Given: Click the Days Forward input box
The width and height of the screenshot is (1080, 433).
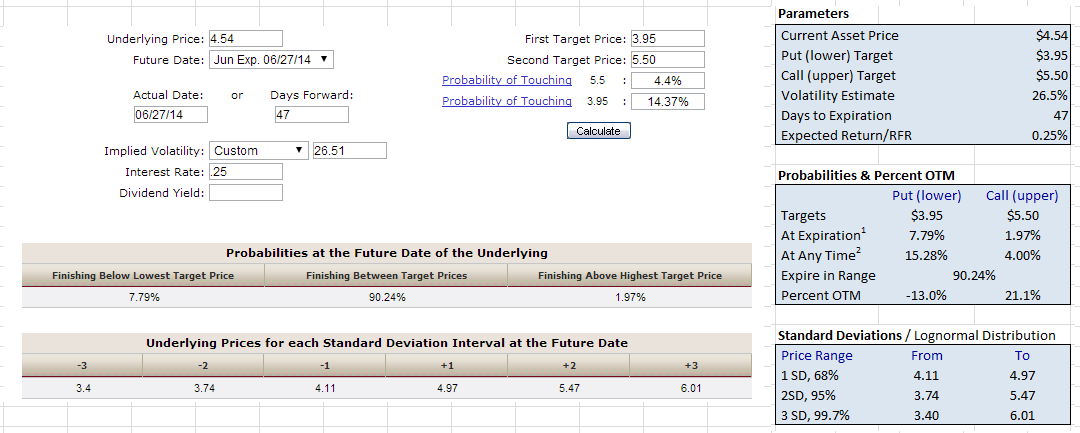Looking at the screenshot, I should [x=311, y=115].
